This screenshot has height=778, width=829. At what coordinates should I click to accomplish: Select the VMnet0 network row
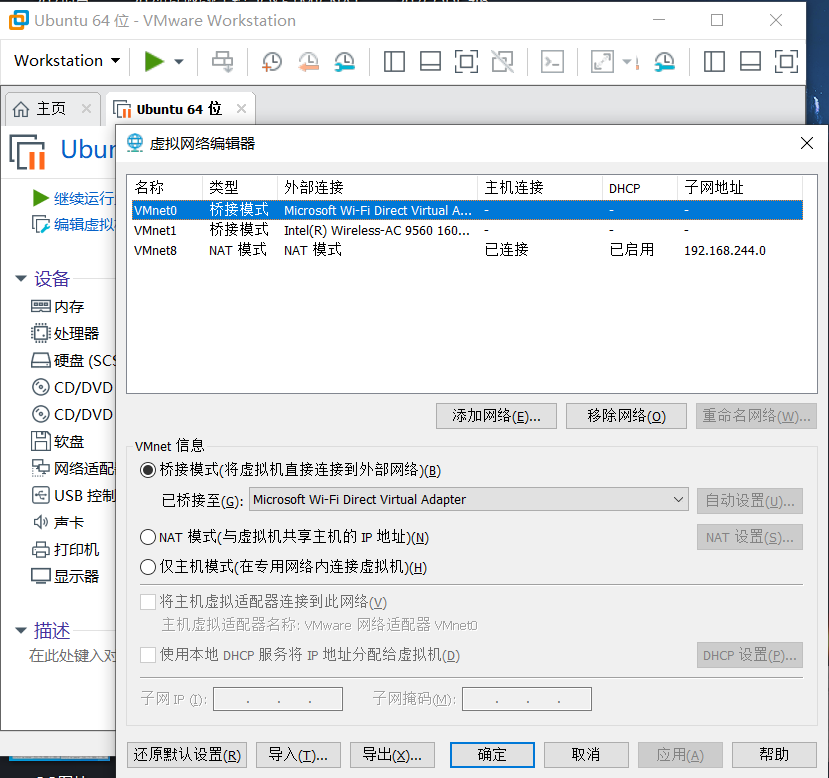(x=467, y=210)
